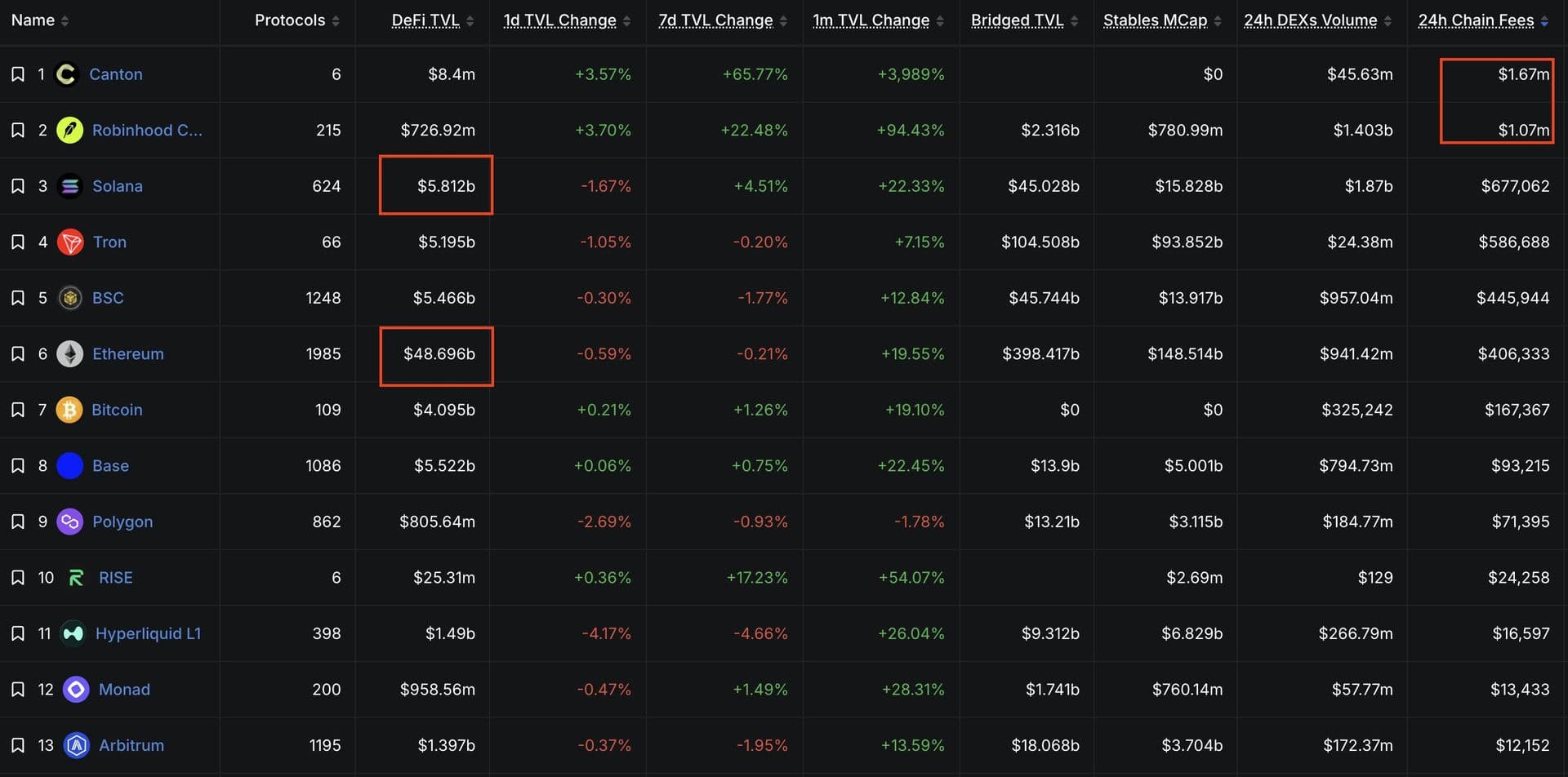Click the Hyperliquid L1 logo icon

73,633
